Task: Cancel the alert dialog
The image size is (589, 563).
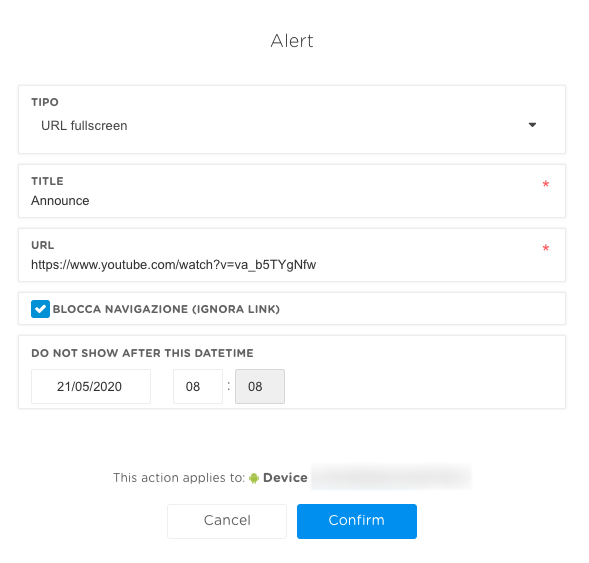Action: click(x=227, y=521)
